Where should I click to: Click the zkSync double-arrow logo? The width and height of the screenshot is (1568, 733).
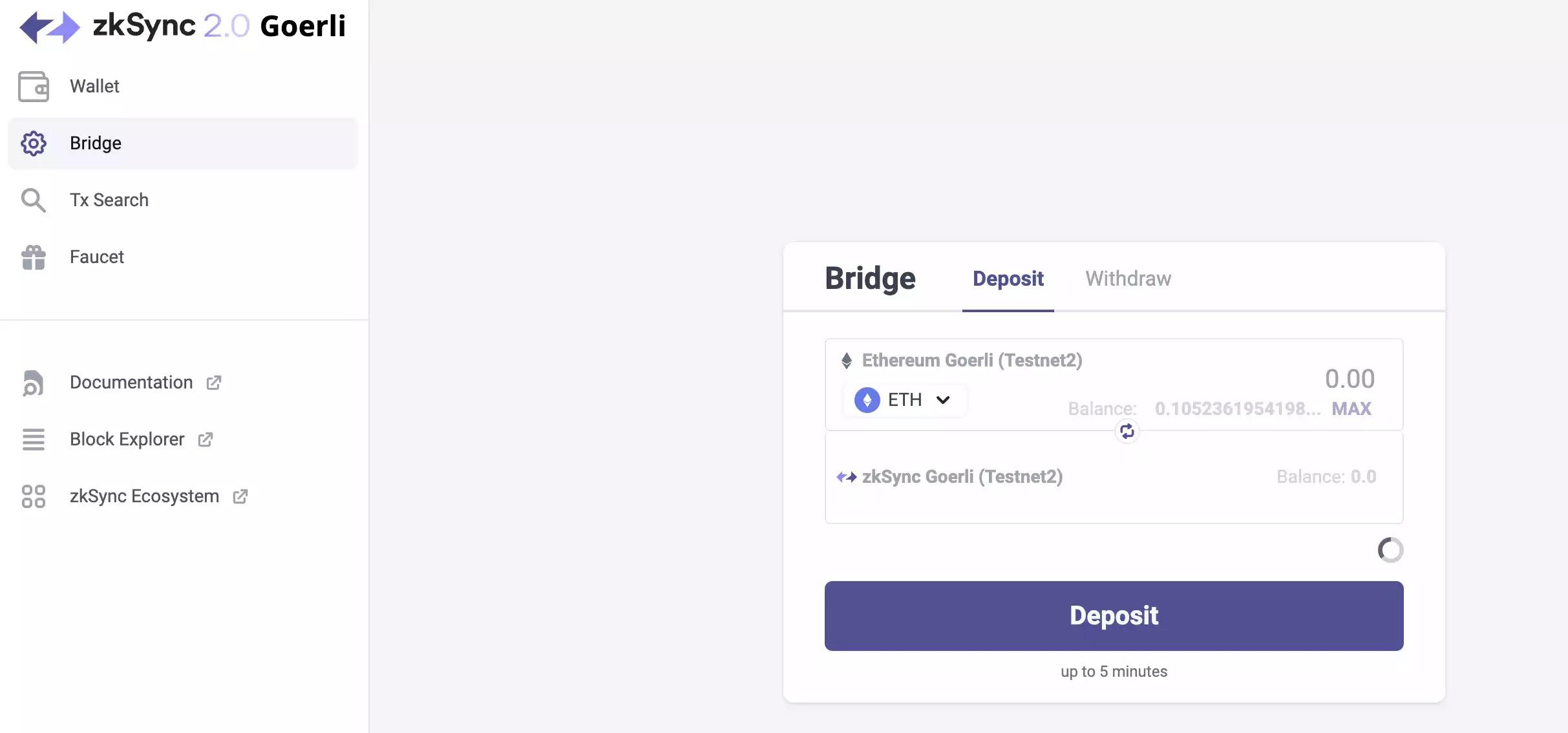(x=50, y=27)
